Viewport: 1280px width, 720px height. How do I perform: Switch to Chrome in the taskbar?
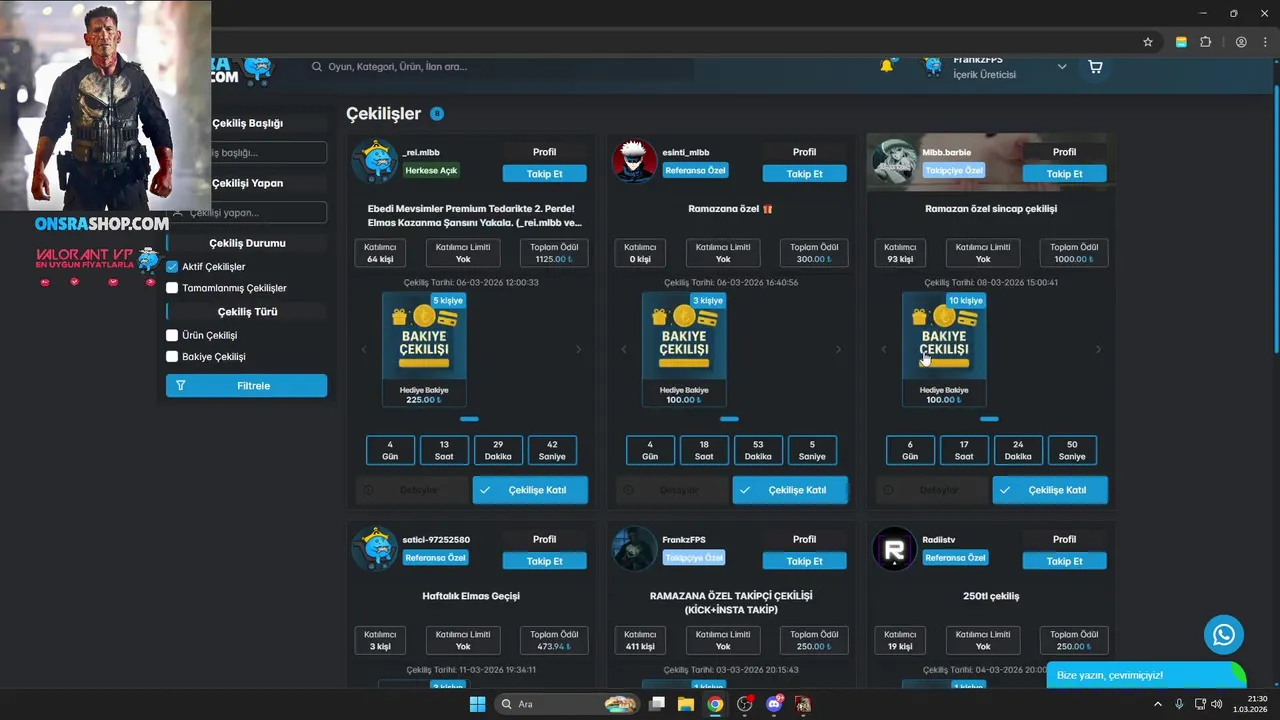[715, 704]
